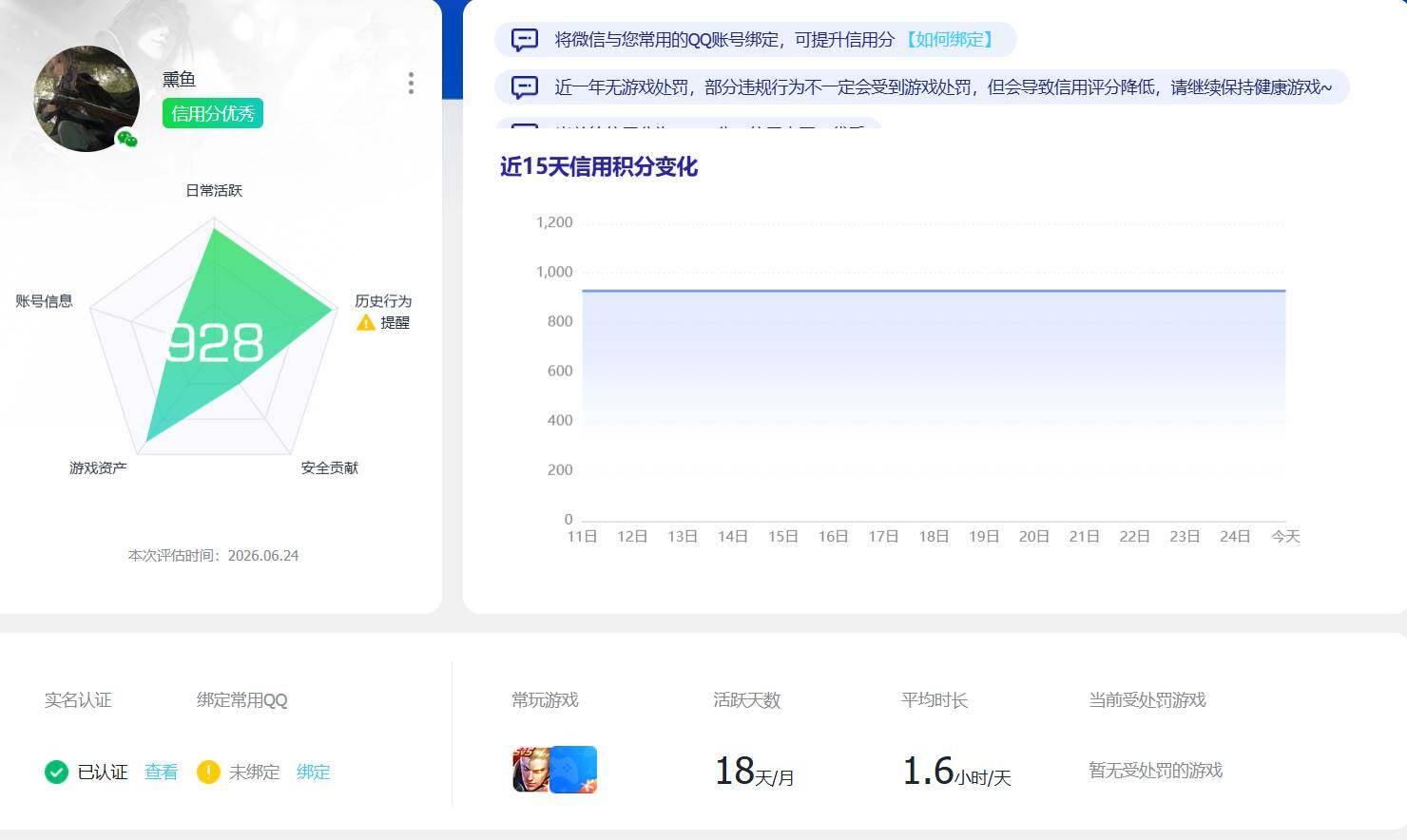The width and height of the screenshot is (1407, 840).
Task: Click the 常玩游戏 heading
Action: tap(545, 700)
